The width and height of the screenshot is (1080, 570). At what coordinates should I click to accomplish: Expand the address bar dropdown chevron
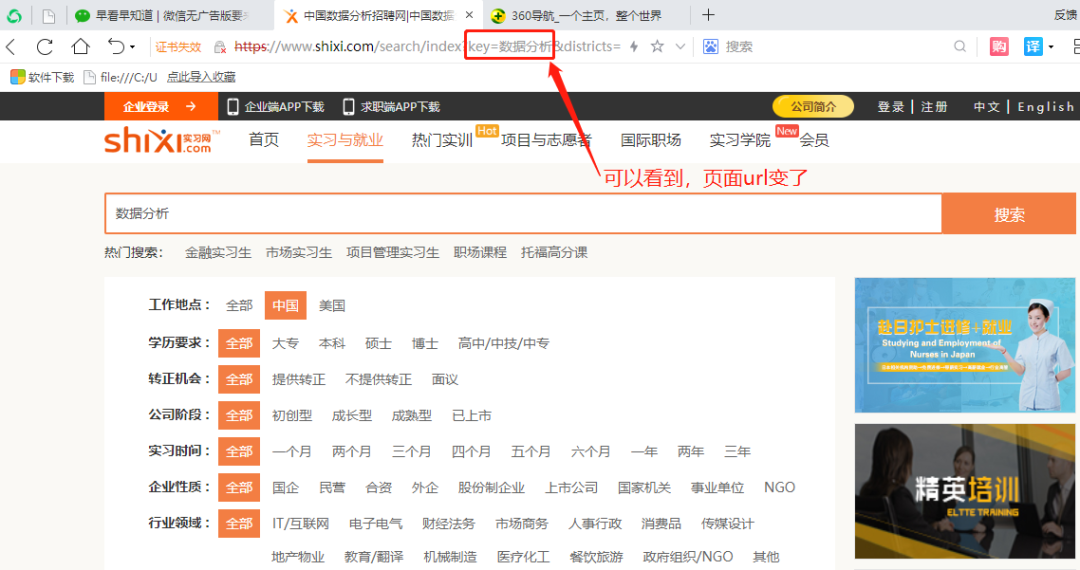[681, 47]
